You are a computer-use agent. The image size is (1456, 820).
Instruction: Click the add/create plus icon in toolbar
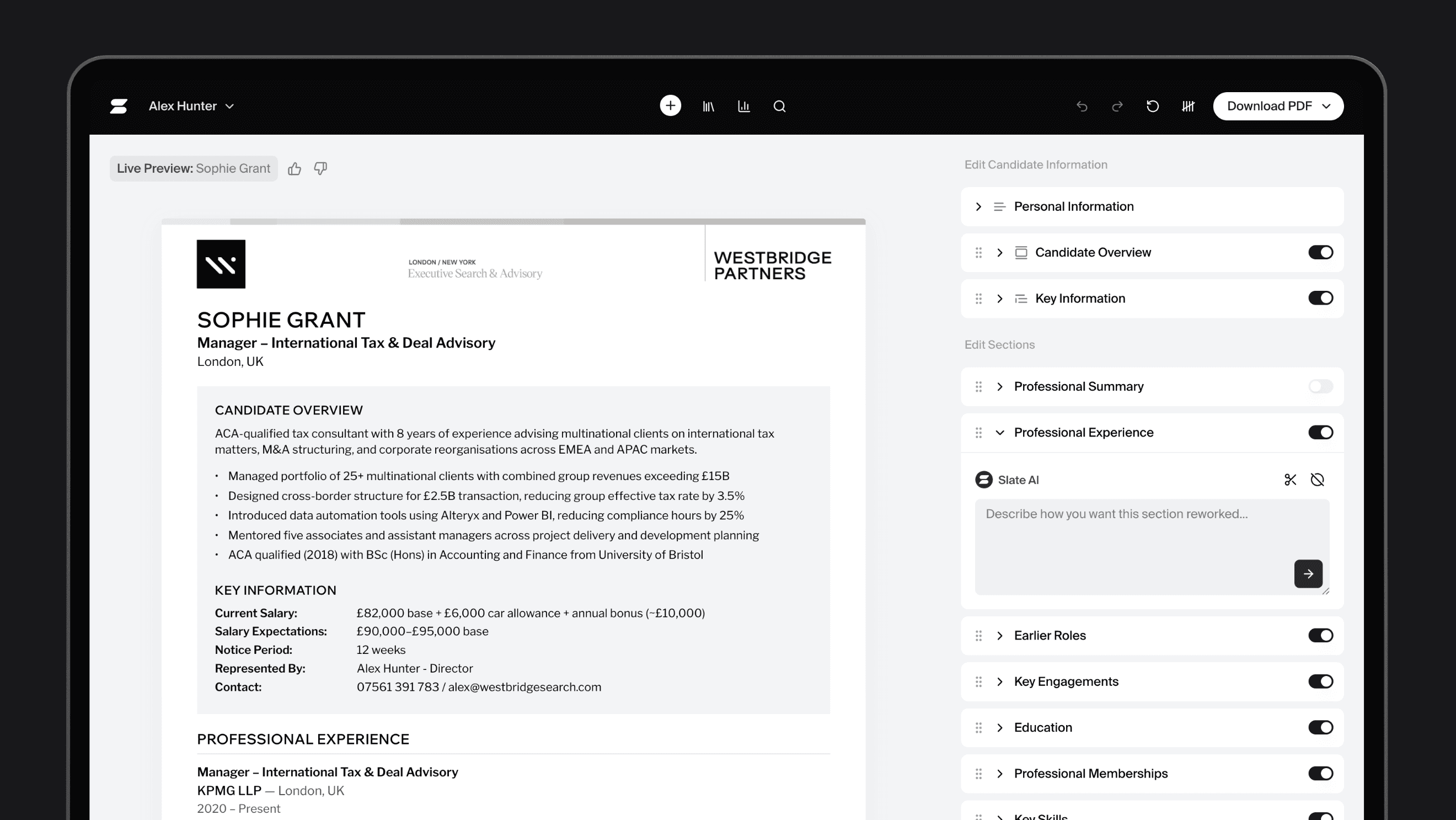(670, 106)
